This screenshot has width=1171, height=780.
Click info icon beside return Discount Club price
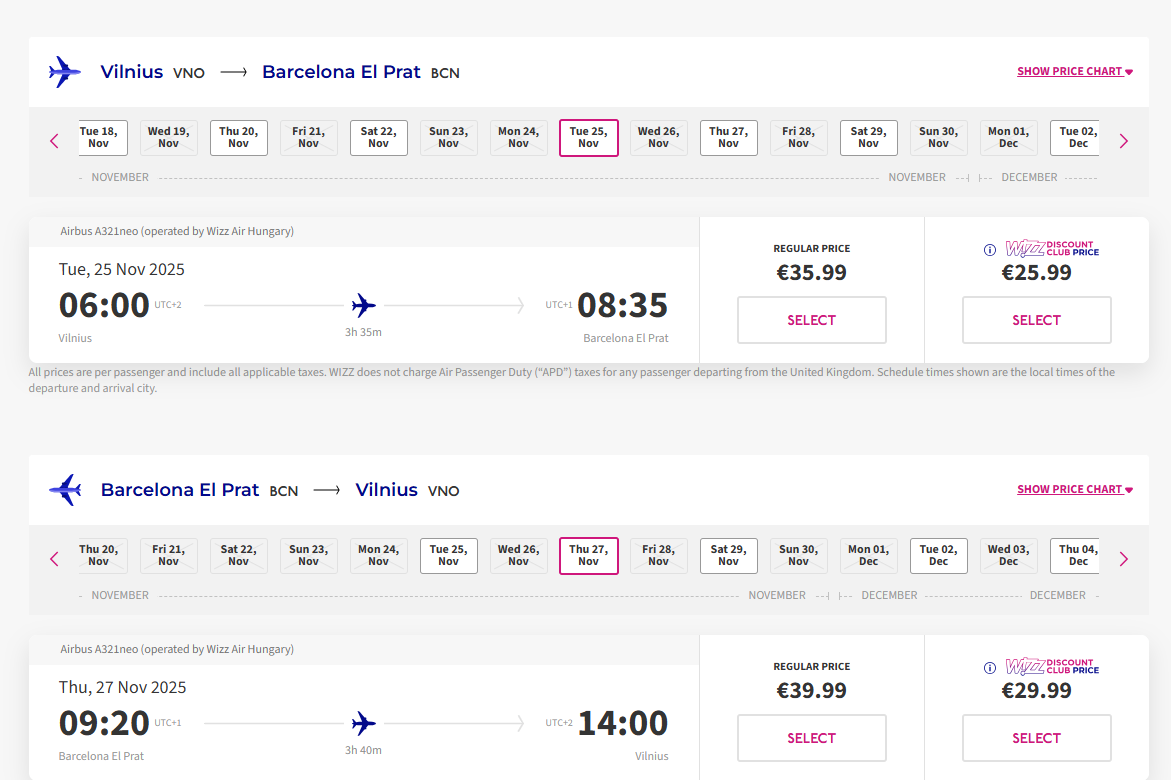pos(990,668)
